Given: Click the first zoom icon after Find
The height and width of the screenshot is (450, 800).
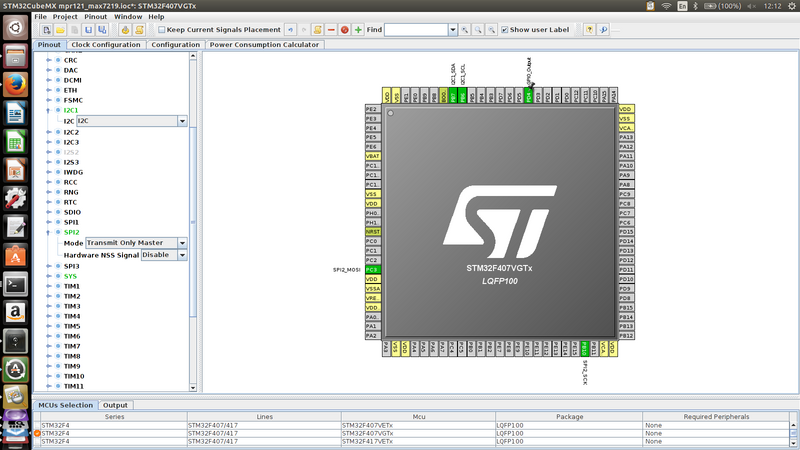Looking at the screenshot, I should pyautogui.click(x=464, y=30).
